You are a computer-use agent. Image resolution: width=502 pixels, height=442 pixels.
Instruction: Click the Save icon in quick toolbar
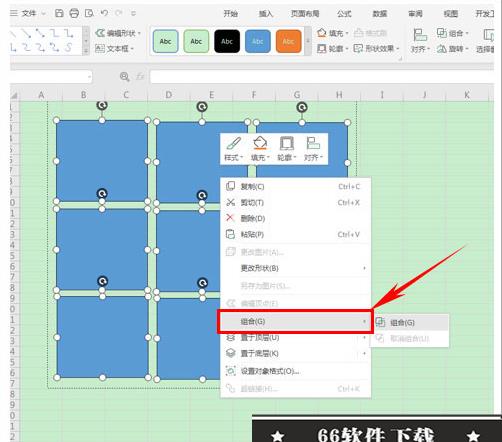(x=59, y=13)
